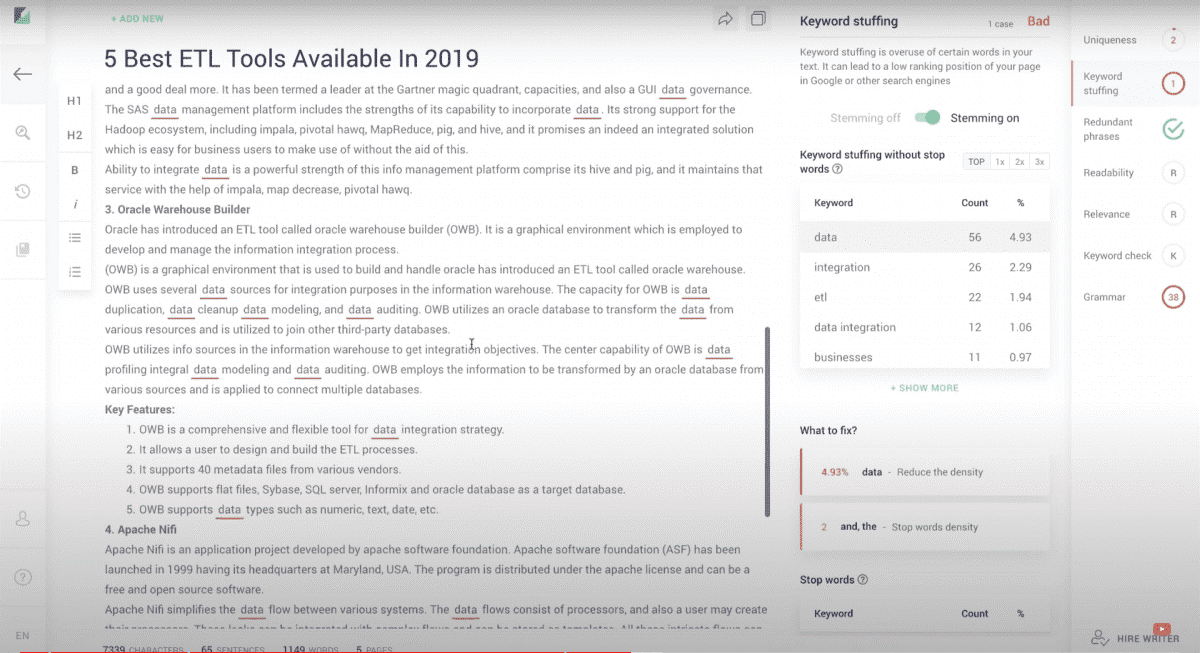Click the title '5 Best ETL Tools Available In 2019'
The height and width of the screenshot is (653, 1200).
point(292,58)
